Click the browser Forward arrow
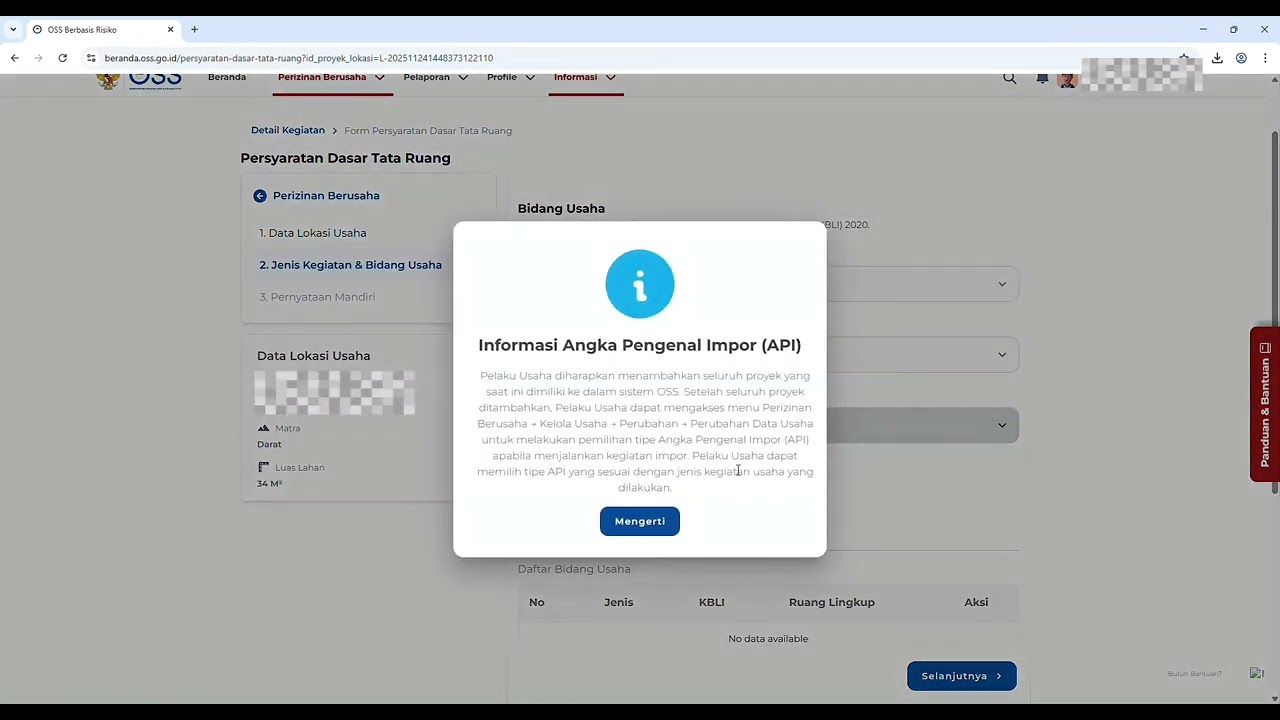The width and height of the screenshot is (1280, 720). 38,58
